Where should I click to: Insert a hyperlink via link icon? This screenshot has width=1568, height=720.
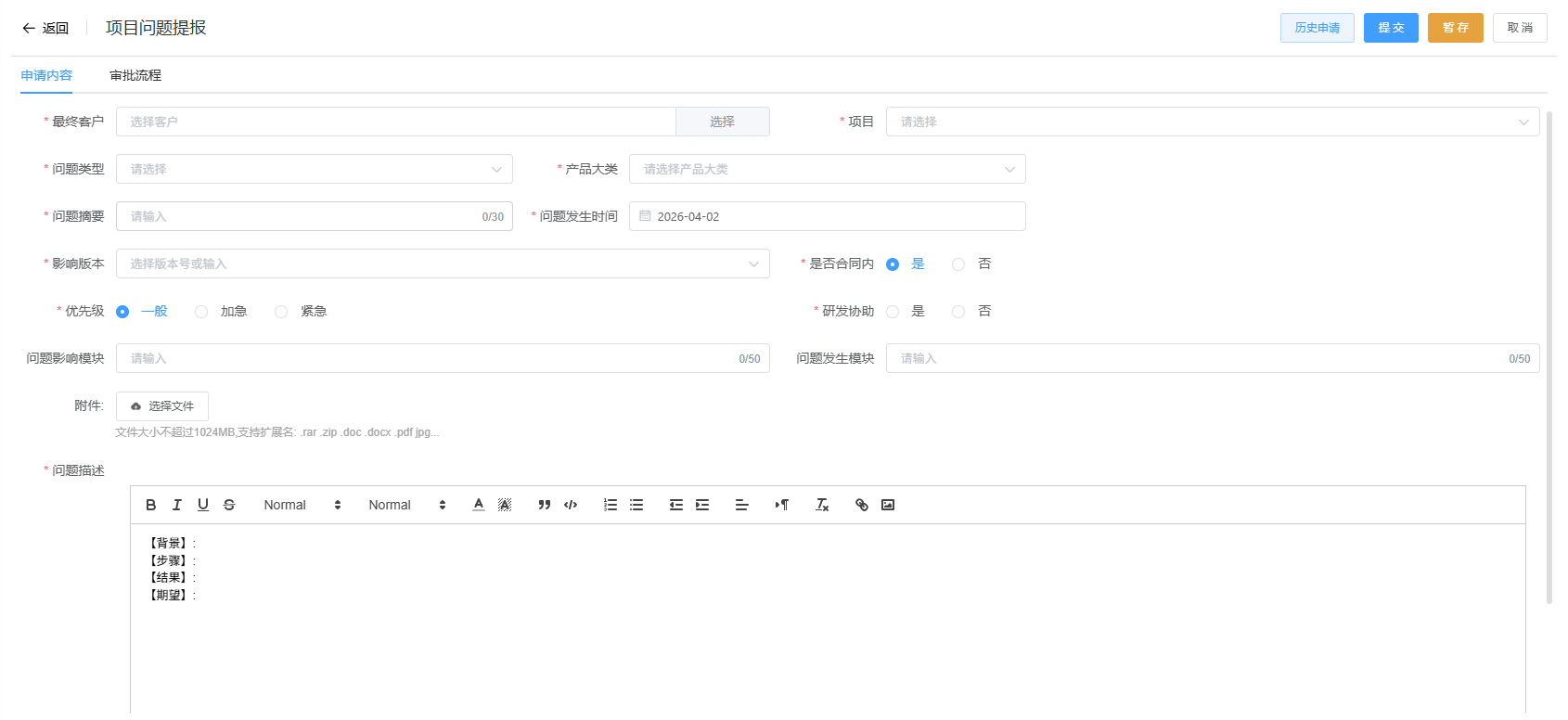point(862,505)
